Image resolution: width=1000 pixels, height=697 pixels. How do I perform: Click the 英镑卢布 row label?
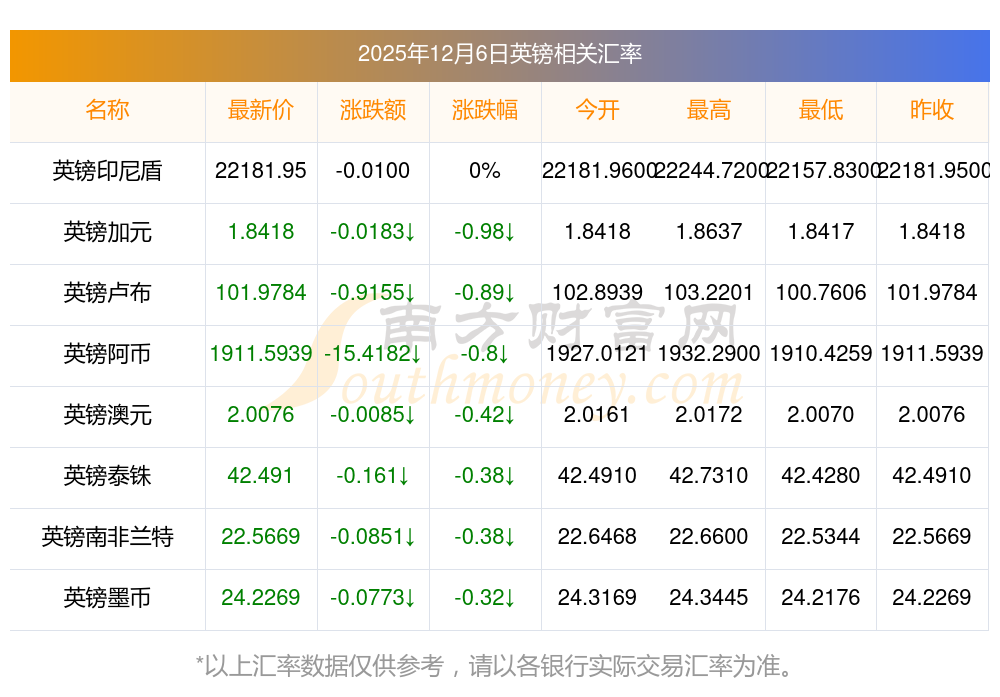coord(107,293)
